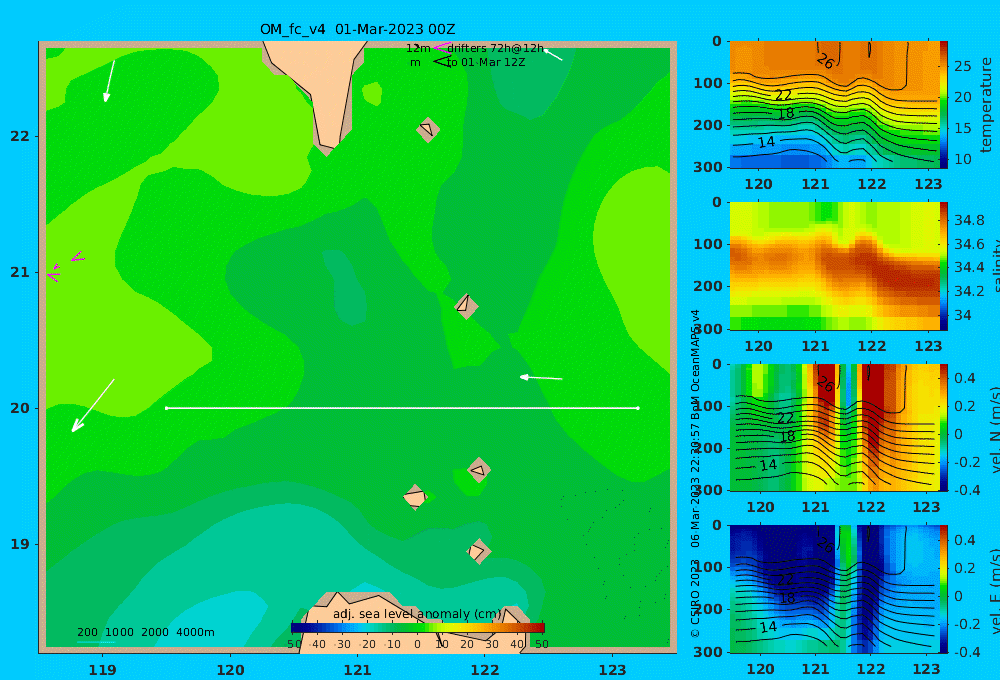This screenshot has width=1000, height=680.
Task: Click the salinity colorbar
Action: [x=944, y=266]
